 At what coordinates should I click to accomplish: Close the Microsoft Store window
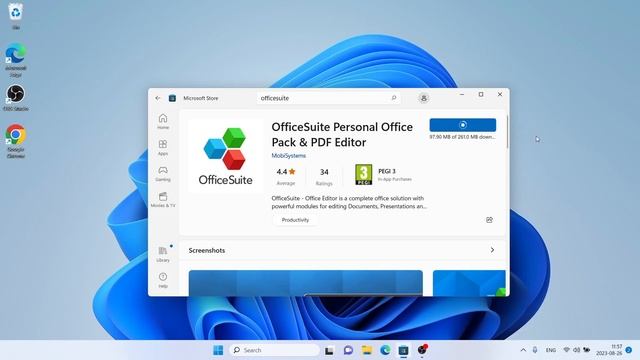(x=500, y=94)
